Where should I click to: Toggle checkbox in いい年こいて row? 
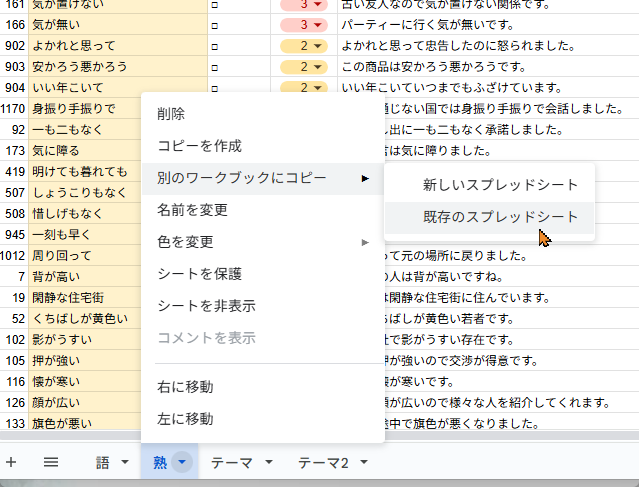(x=215, y=88)
